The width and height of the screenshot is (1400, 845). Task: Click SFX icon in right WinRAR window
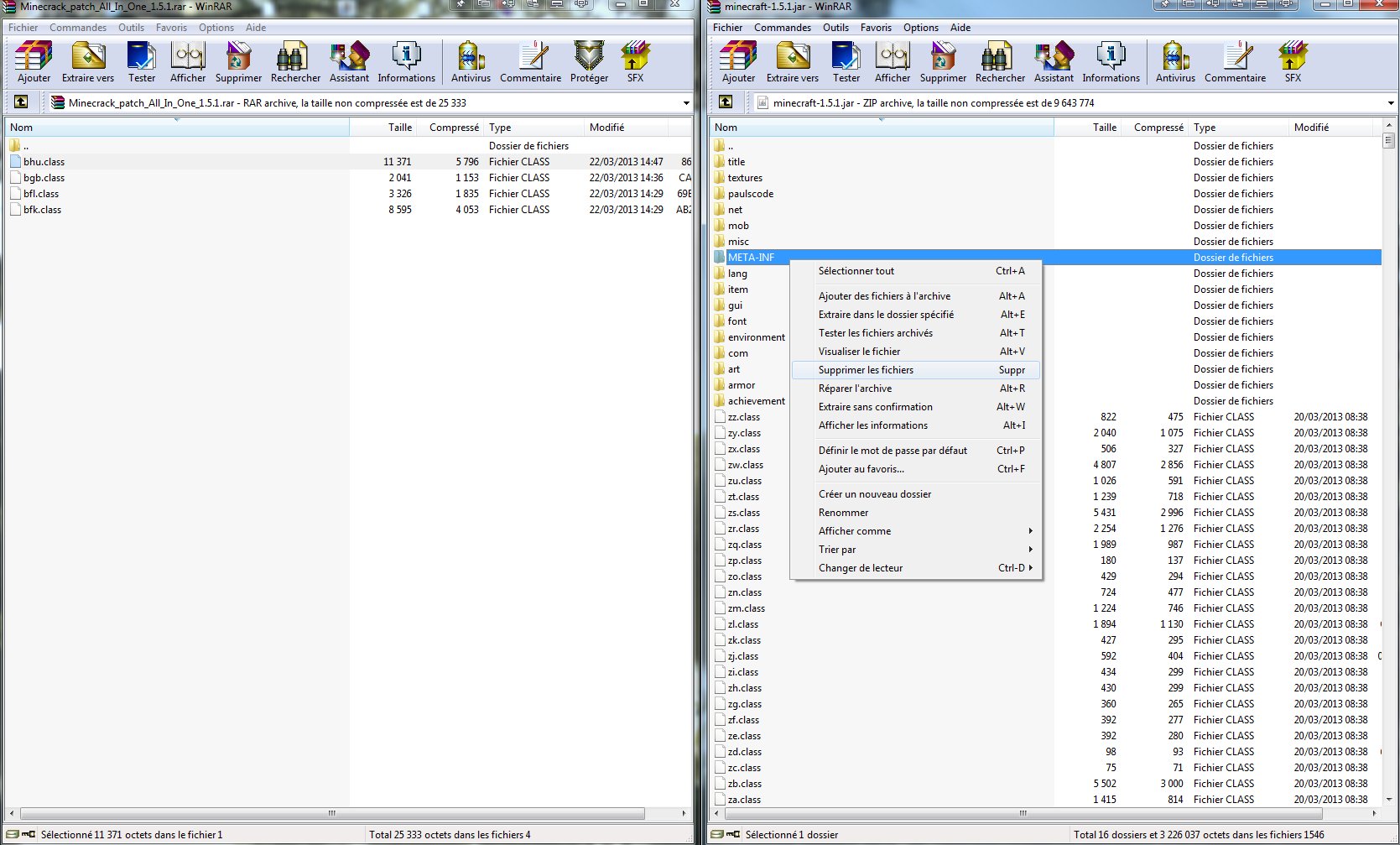[1293, 62]
